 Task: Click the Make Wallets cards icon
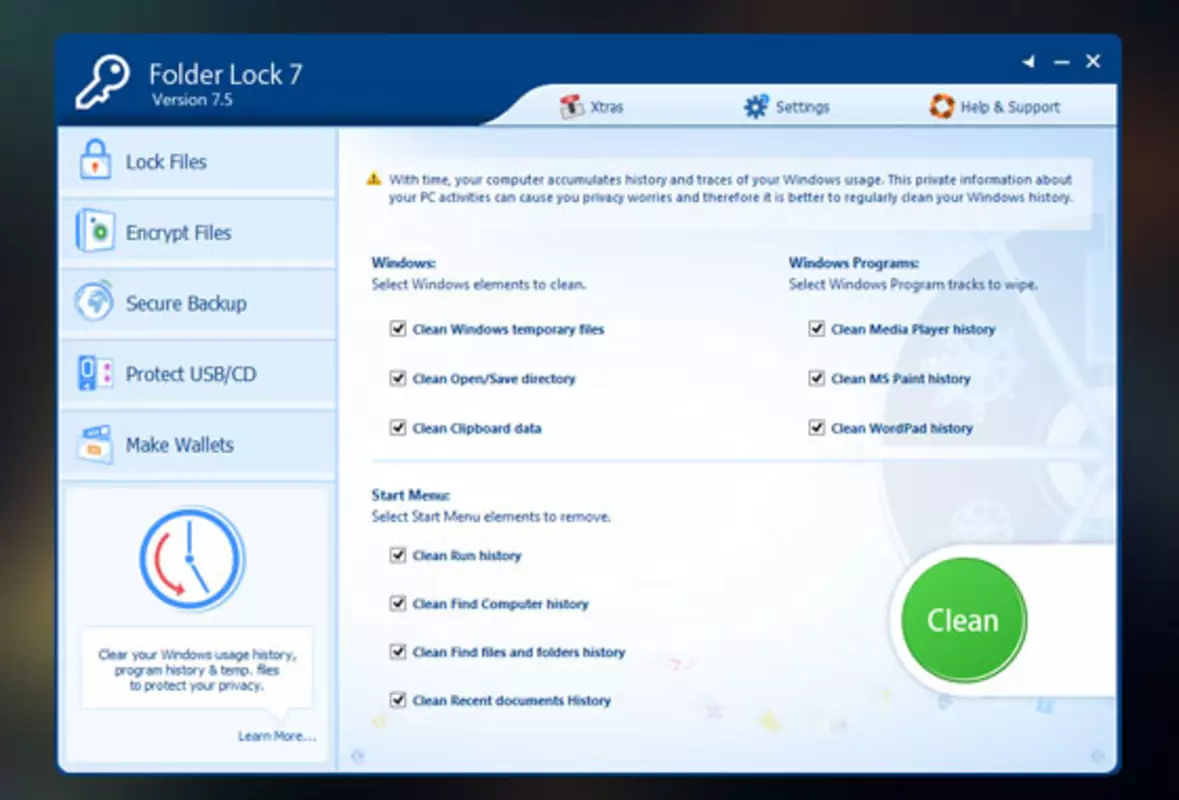95,444
